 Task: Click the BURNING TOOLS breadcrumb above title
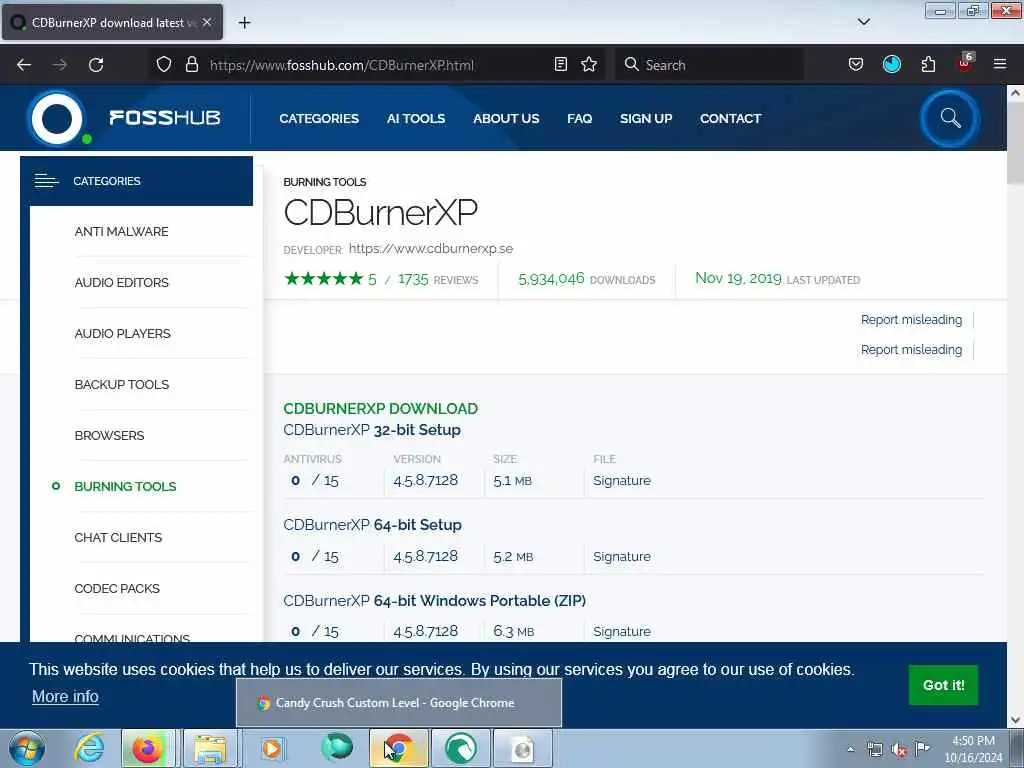tap(325, 182)
